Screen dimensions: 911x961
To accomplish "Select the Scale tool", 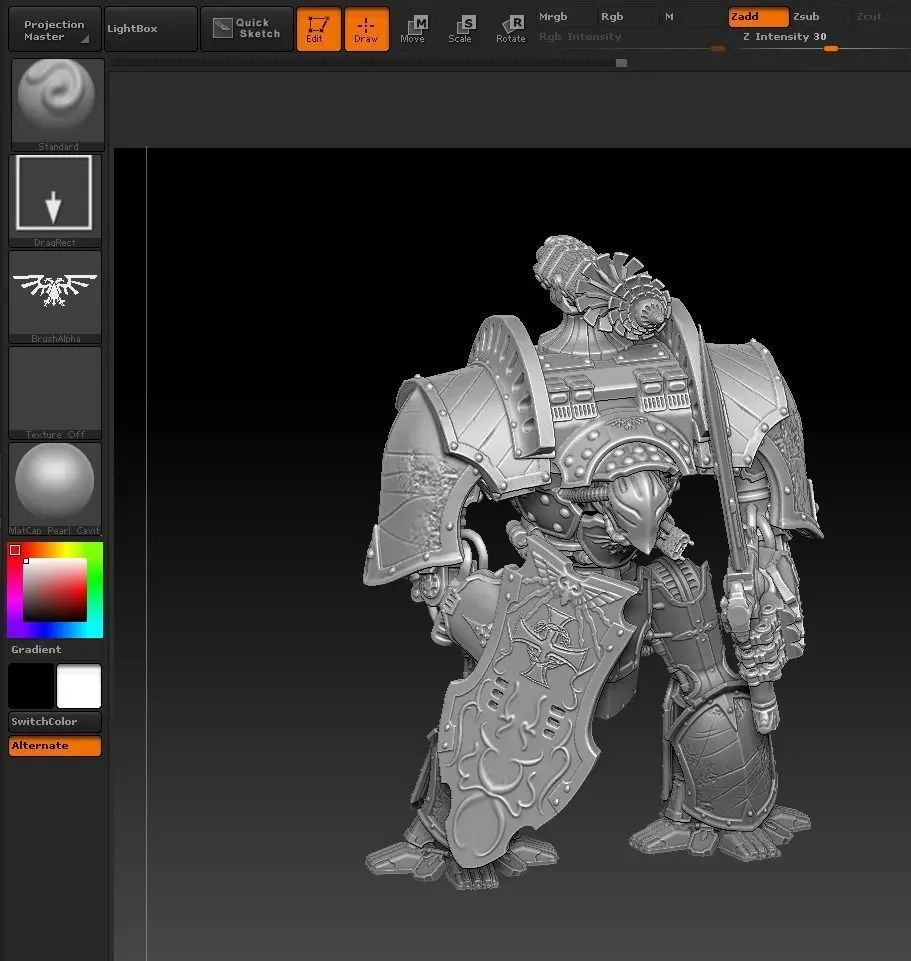I will click(460, 29).
